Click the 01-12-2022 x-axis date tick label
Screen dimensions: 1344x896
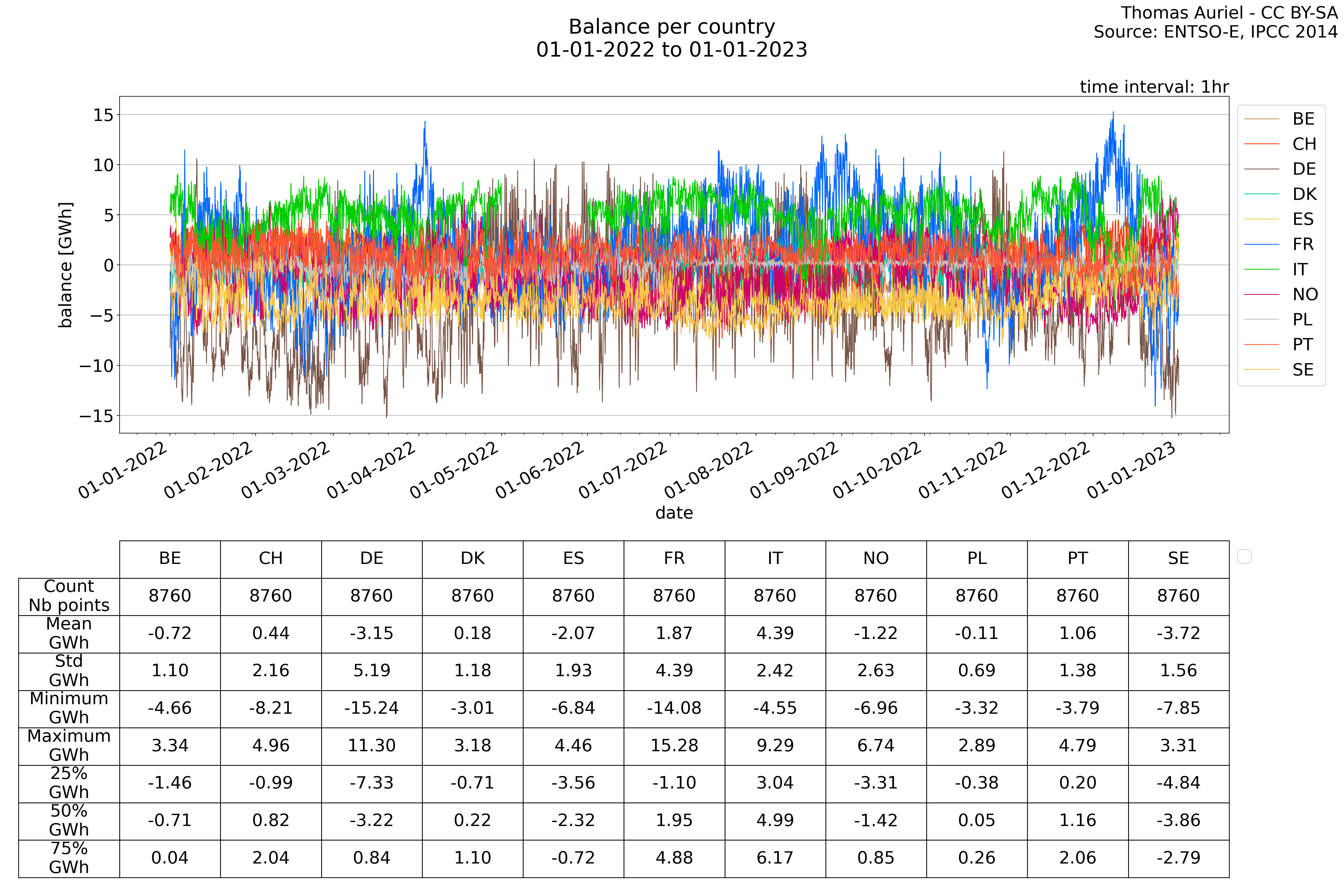coord(1046,471)
